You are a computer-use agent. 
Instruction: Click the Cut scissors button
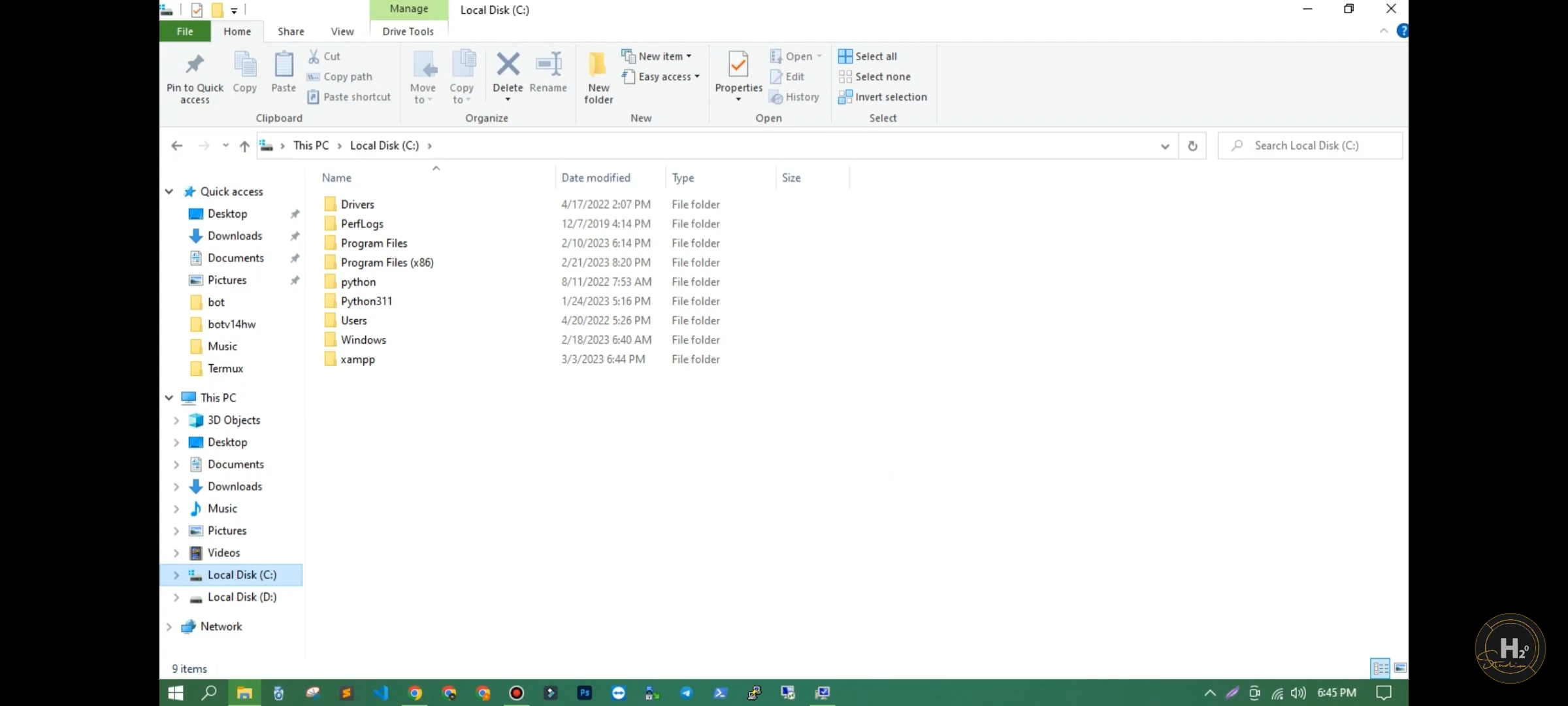pyautogui.click(x=324, y=56)
